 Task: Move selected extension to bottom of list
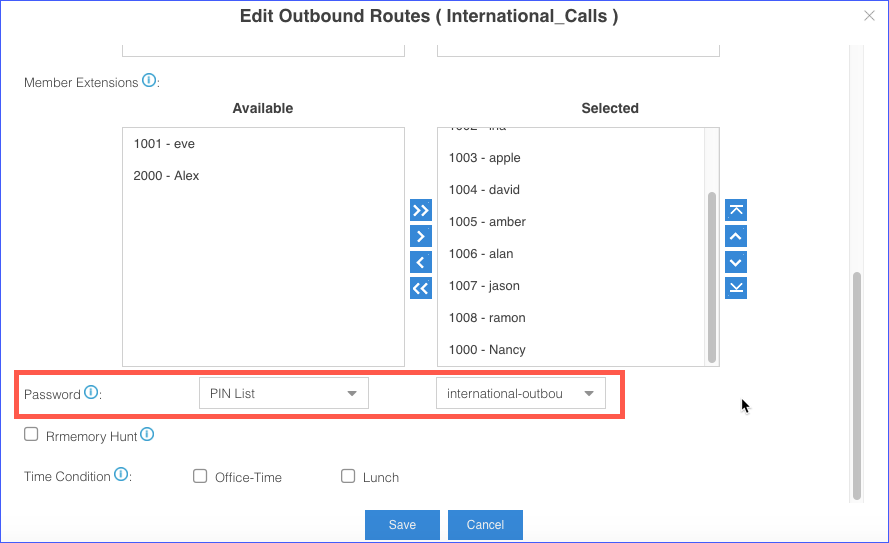pyautogui.click(x=736, y=288)
